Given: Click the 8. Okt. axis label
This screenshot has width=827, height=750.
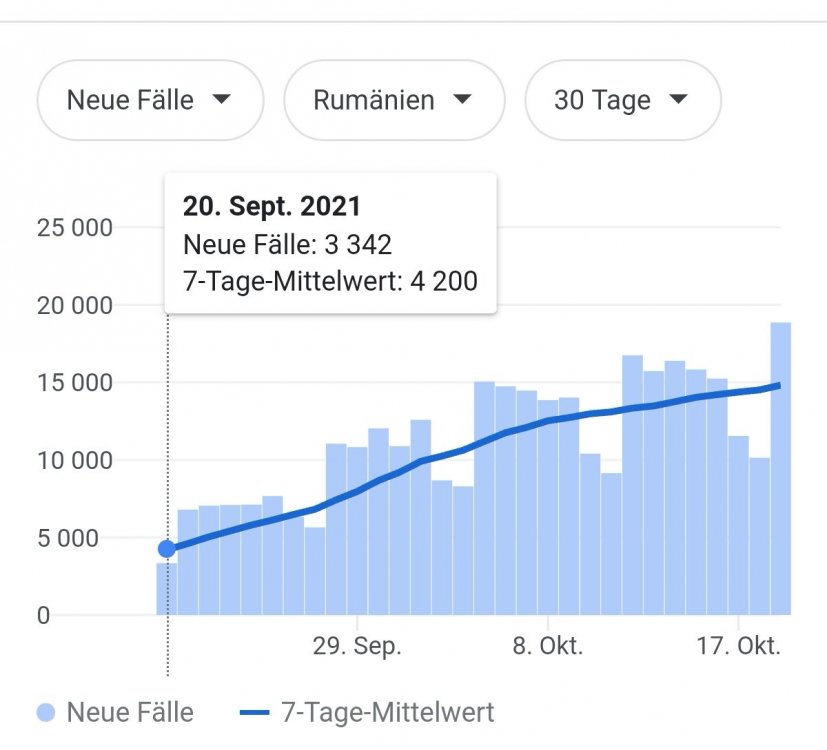Looking at the screenshot, I should tap(548, 646).
